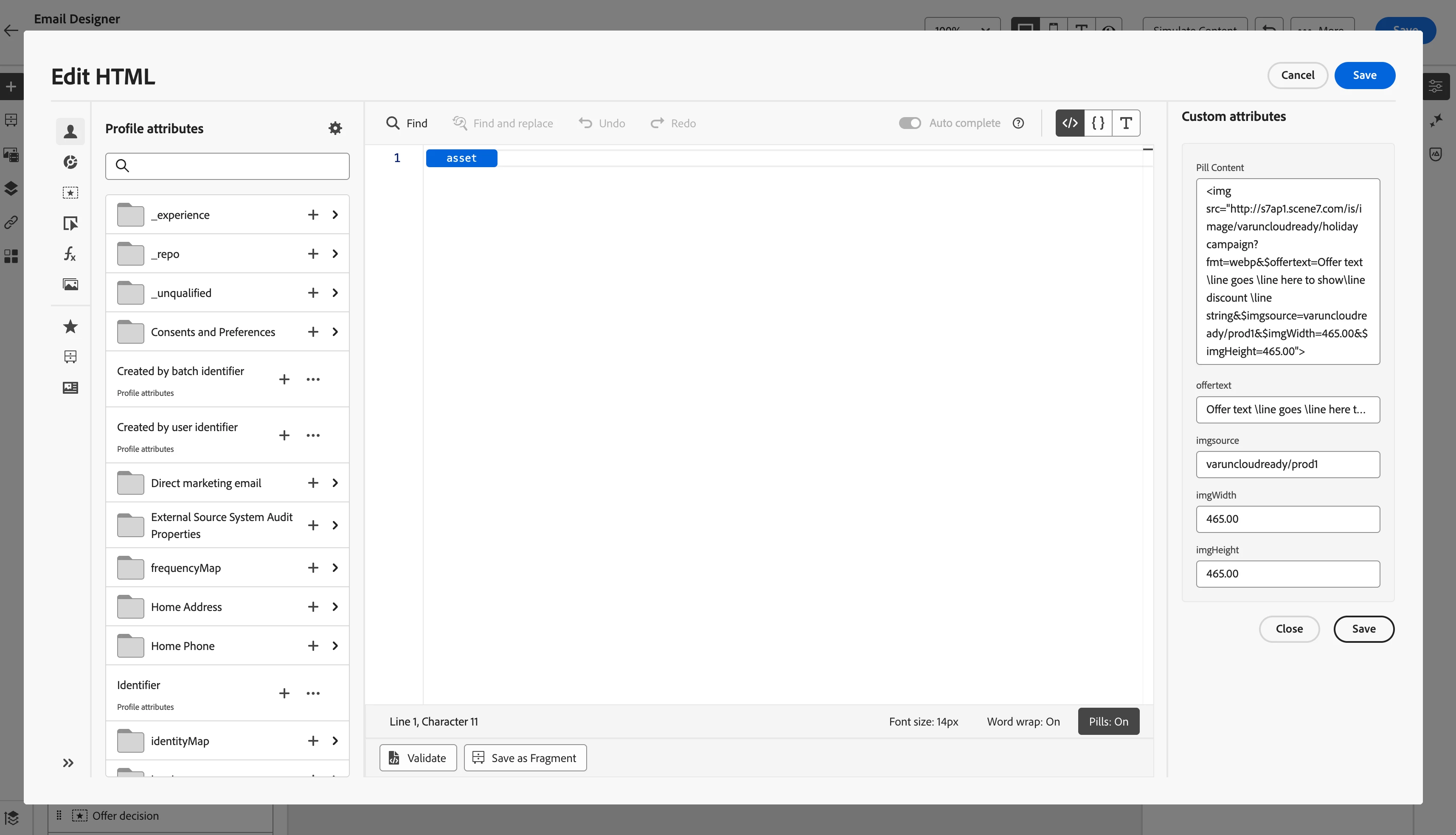The width and height of the screenshot is (1456, 835).
Task: Open more options for Created by batch identifier
Action: tap(313, 379)
